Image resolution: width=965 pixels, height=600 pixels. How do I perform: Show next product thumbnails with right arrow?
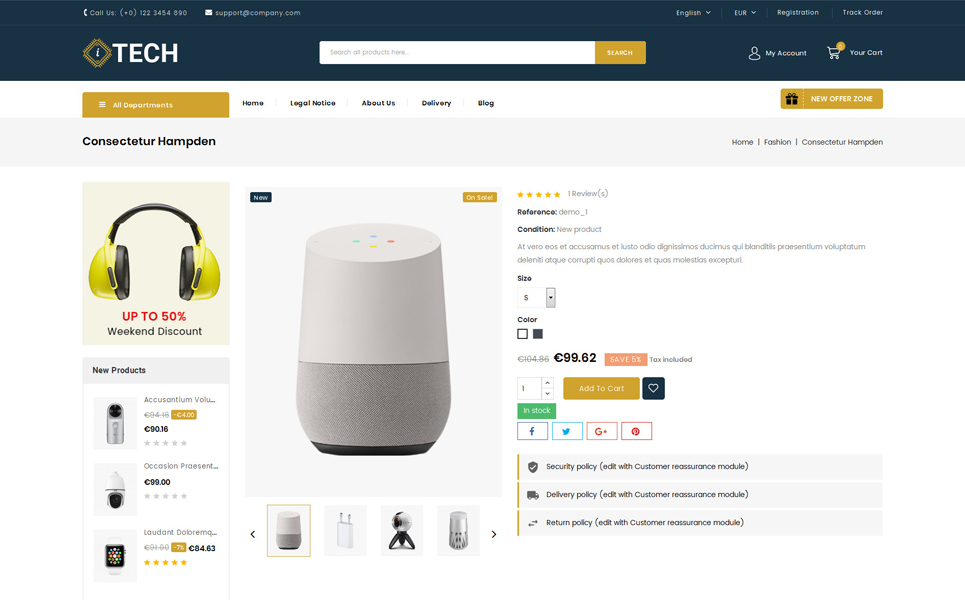(494, 534)
